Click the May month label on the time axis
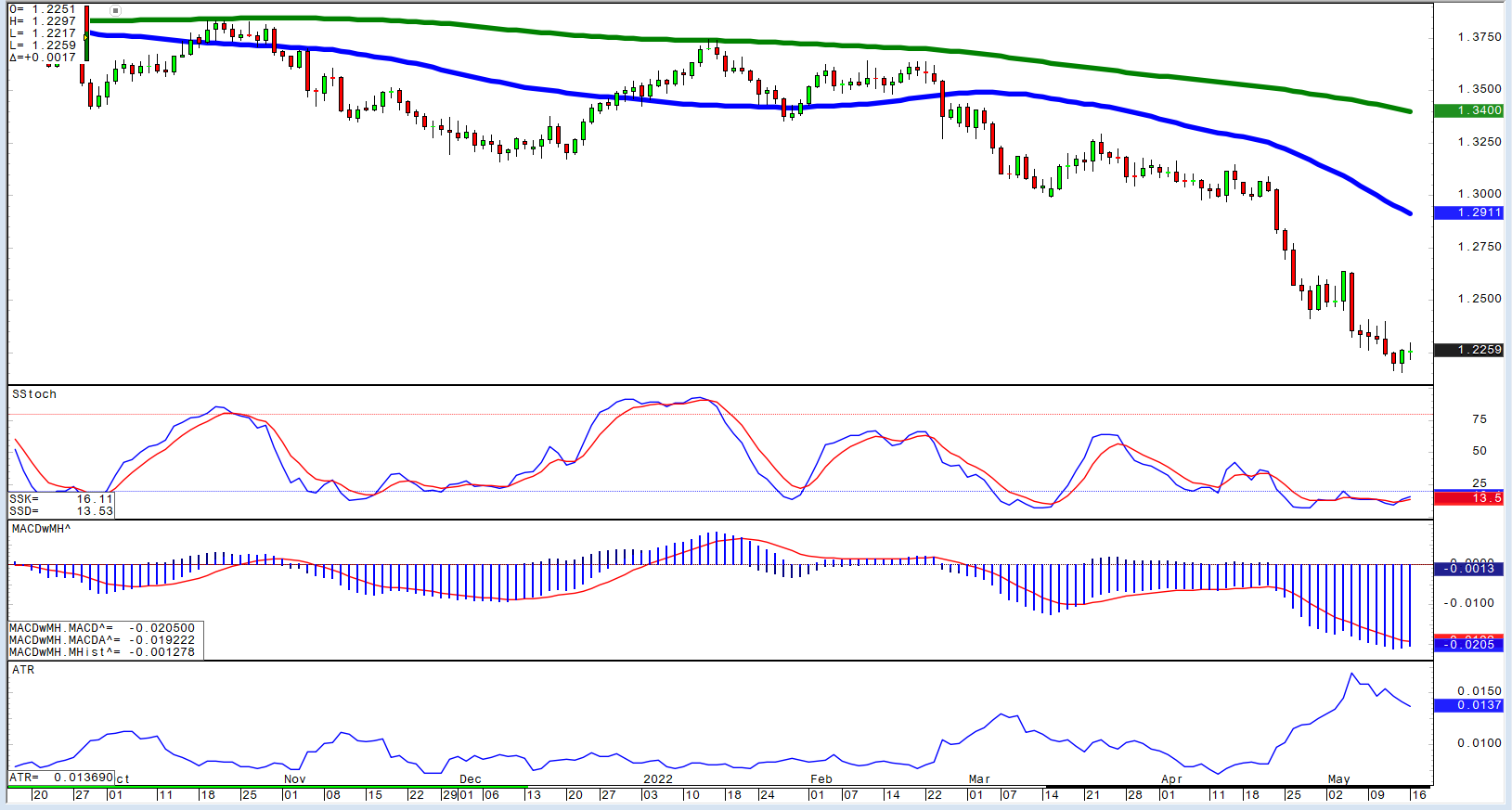 coord(1338,779)
